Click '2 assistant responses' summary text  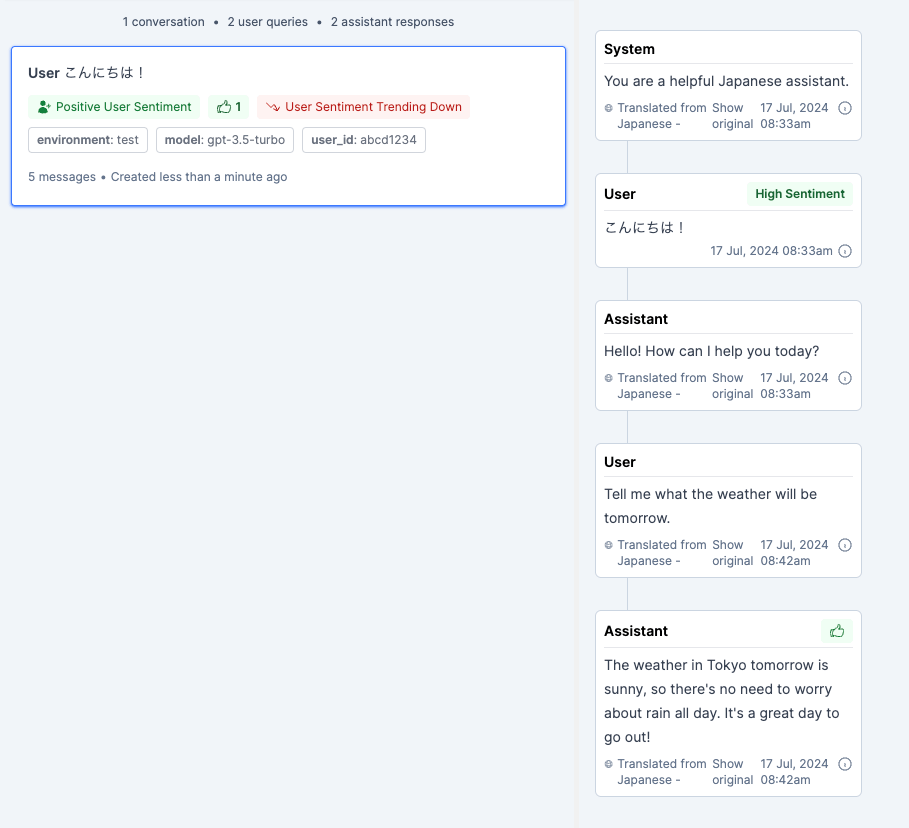[392, 22]
